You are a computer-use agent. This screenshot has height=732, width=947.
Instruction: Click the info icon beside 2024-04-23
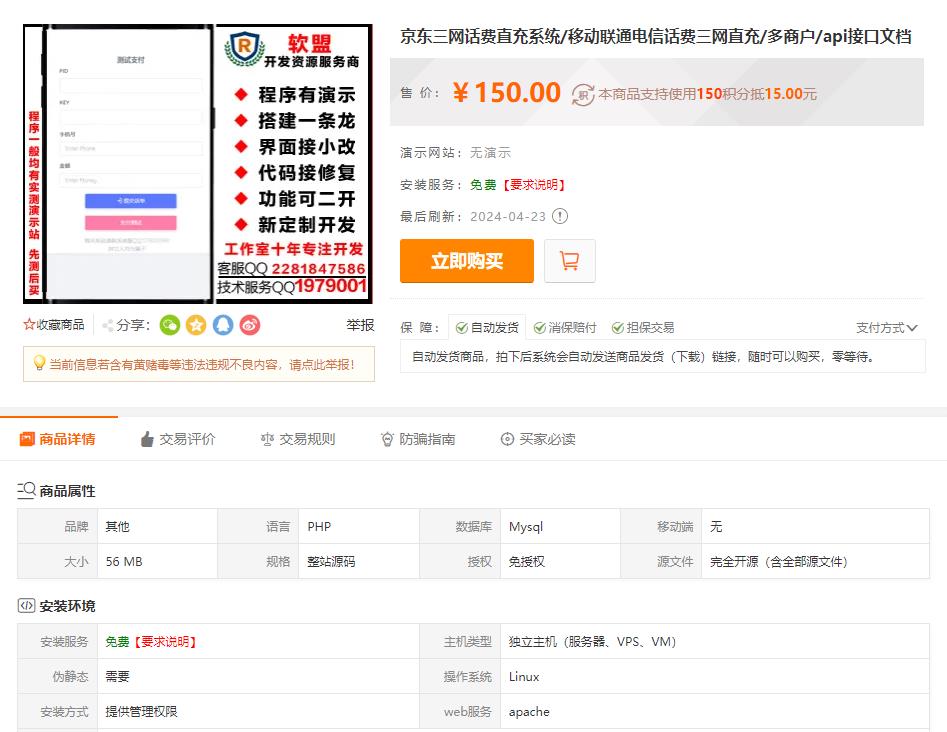pyautogui.click(x=560, y=216)
